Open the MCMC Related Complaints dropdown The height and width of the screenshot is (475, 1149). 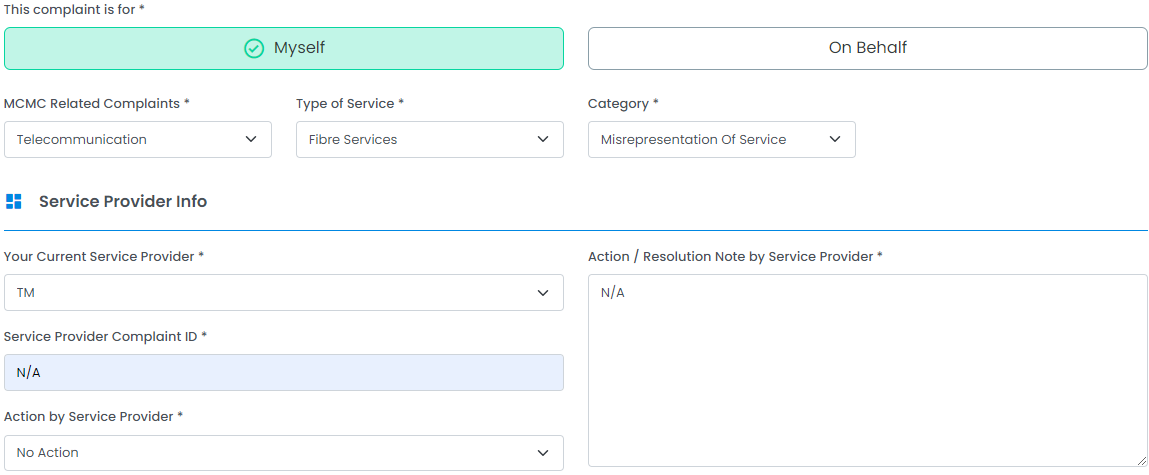click(137, 140)
